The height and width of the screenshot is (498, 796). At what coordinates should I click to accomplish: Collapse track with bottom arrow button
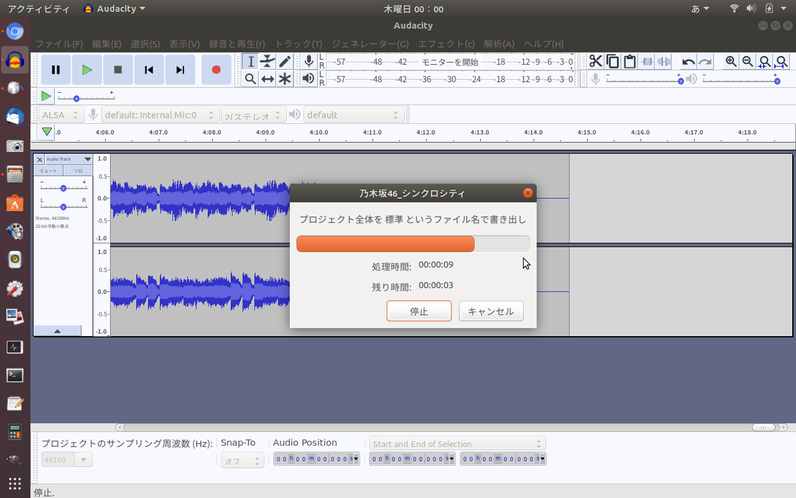[57, 331]
